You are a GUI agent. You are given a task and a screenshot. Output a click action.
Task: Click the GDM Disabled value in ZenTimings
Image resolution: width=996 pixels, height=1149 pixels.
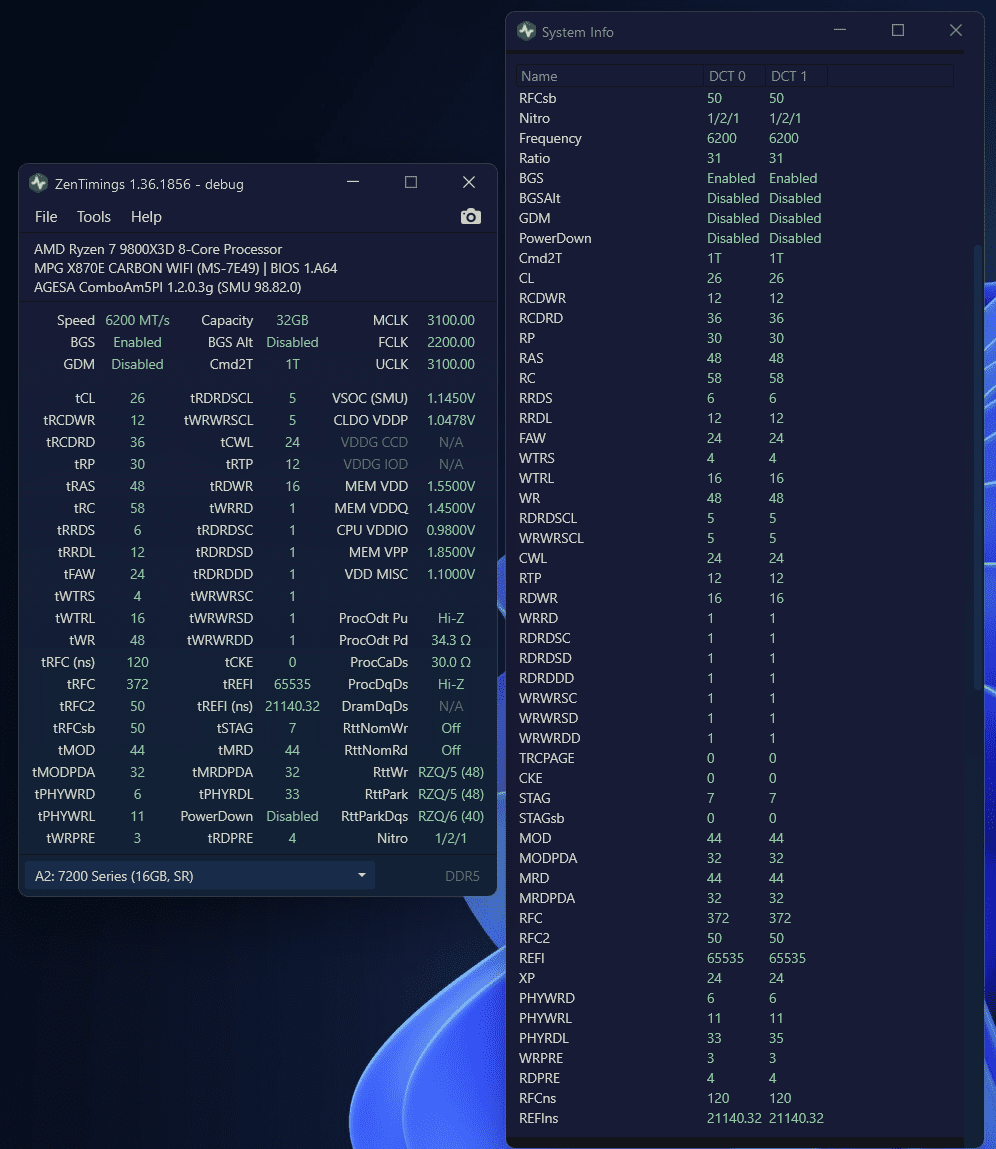(x=137, y=364)
